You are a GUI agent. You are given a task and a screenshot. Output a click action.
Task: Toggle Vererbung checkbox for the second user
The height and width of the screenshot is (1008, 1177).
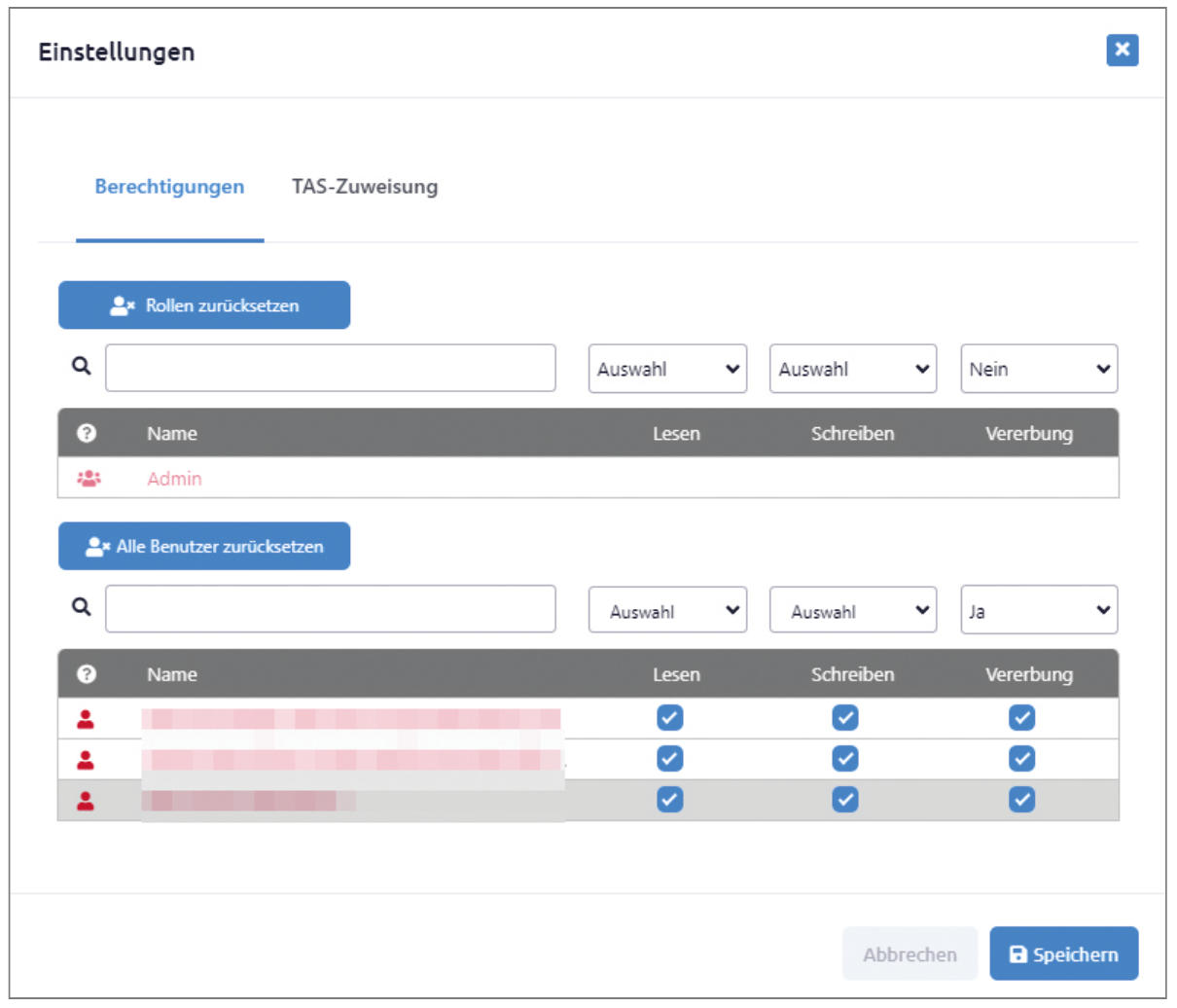(1021, 759)
